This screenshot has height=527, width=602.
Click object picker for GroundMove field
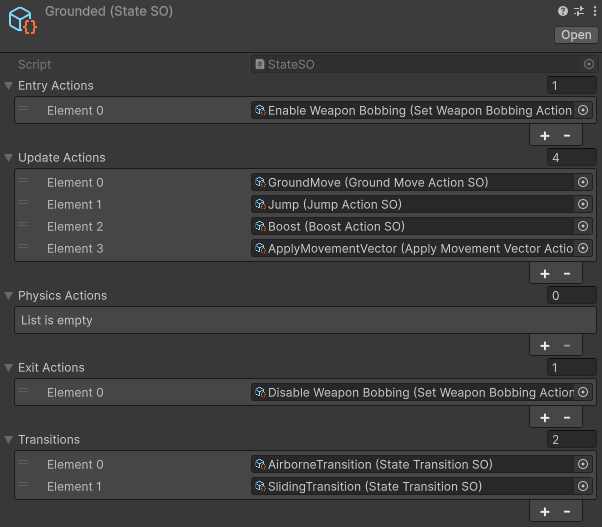[x=583, y=183]
